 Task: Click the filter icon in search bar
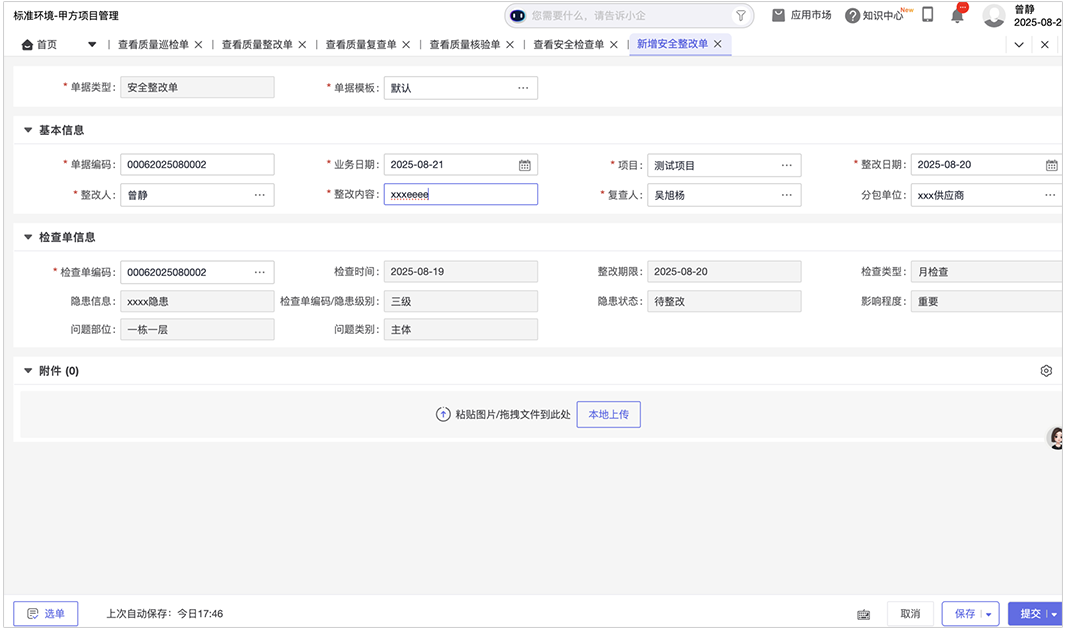[740, 15]
